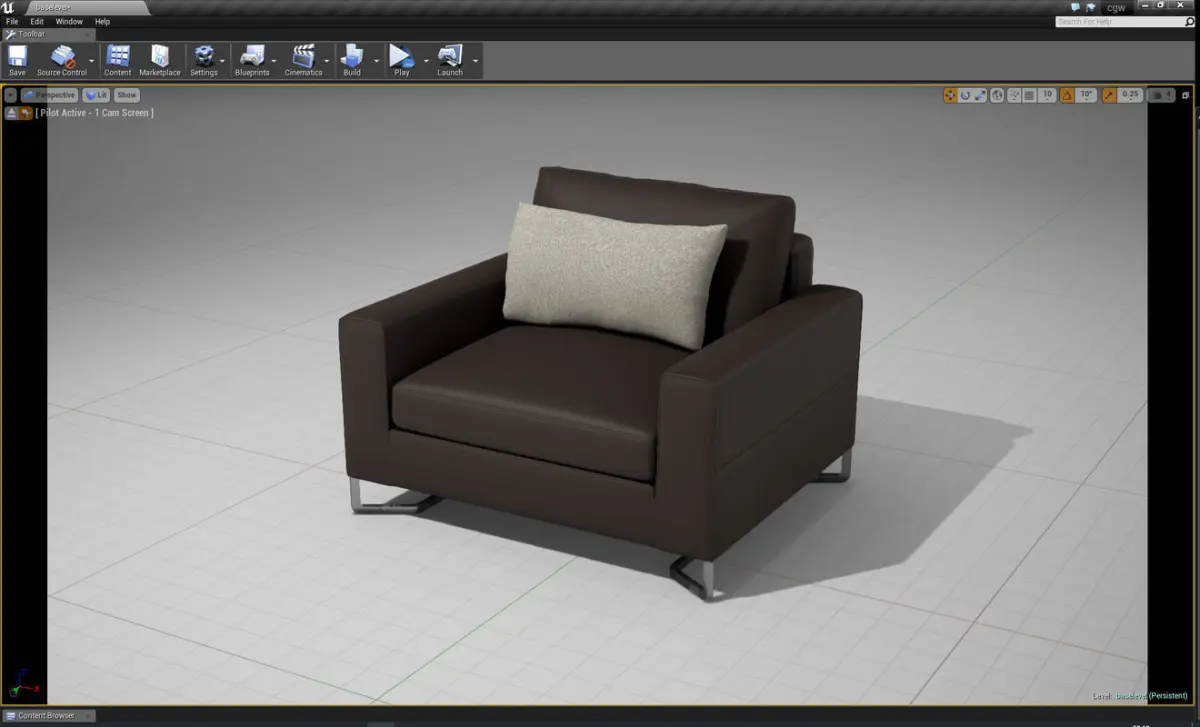Toggle scale snapping icon
The width and height of the screenshot is (1200, 727).
pos(1109,95)
